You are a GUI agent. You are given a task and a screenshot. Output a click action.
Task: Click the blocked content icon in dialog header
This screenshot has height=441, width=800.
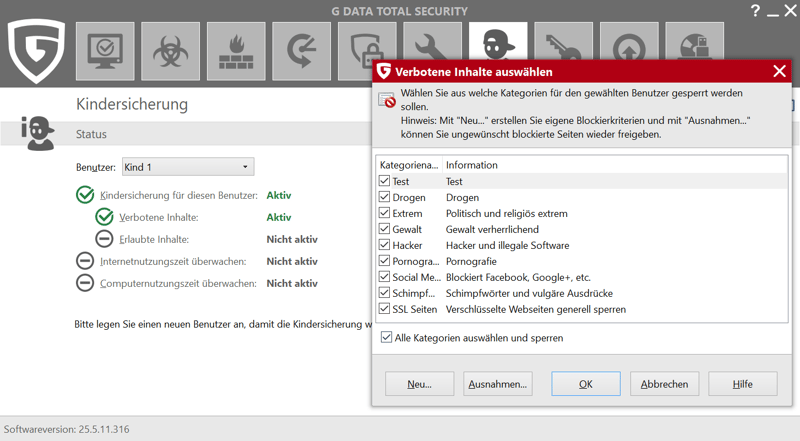coord(387,100)
